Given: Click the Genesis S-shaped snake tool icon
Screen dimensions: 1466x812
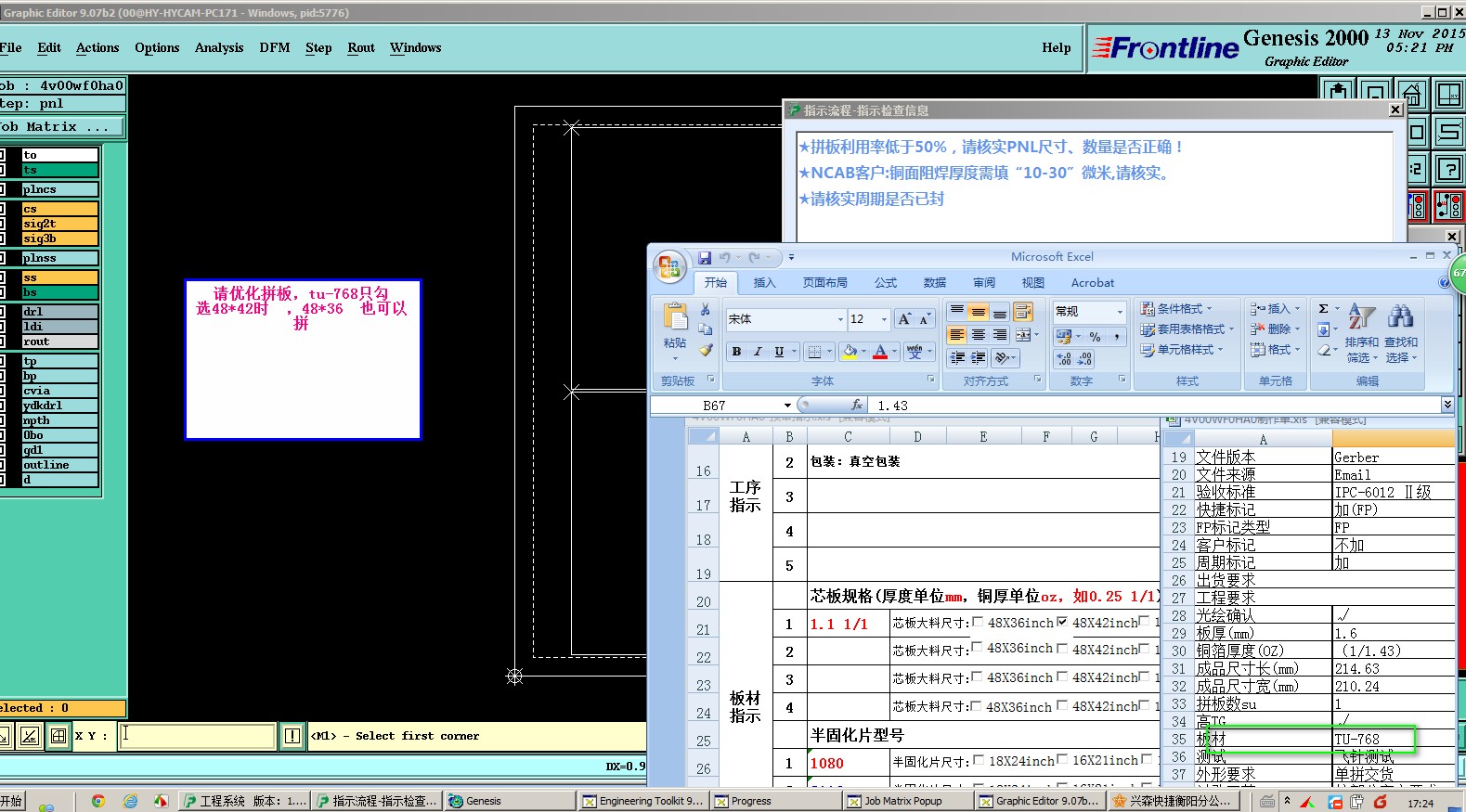Looking at the screenshot, I should 1448,132.
